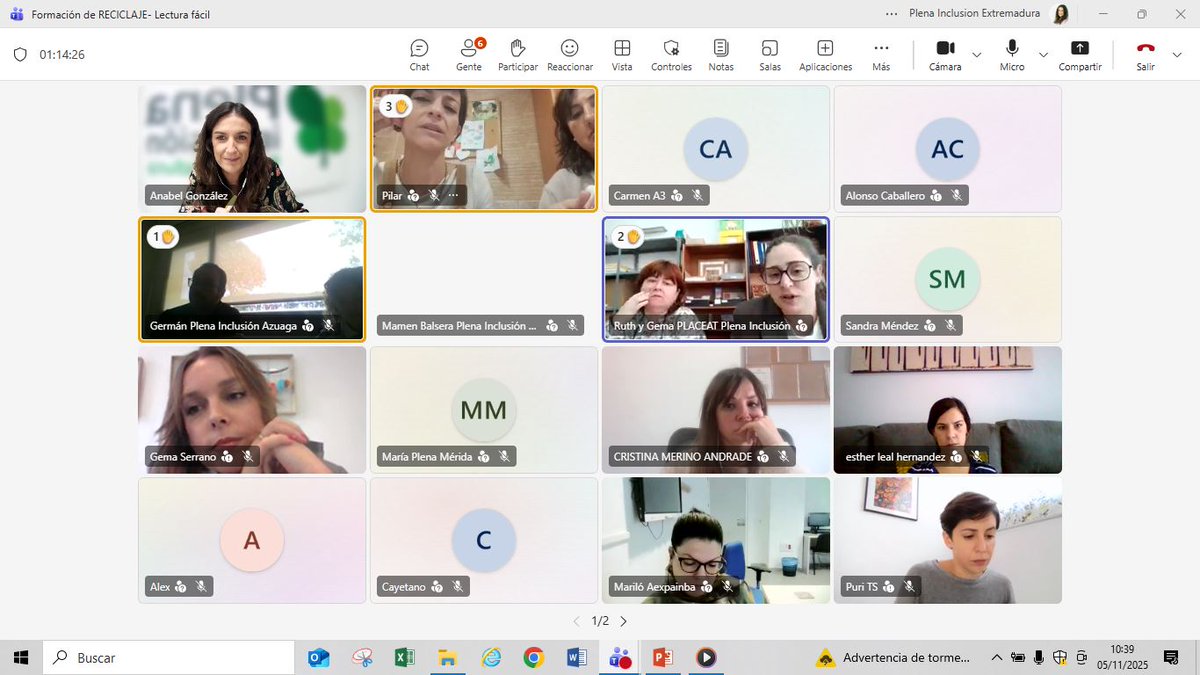Select esther leal hernandez video tile

pos(948,410)
